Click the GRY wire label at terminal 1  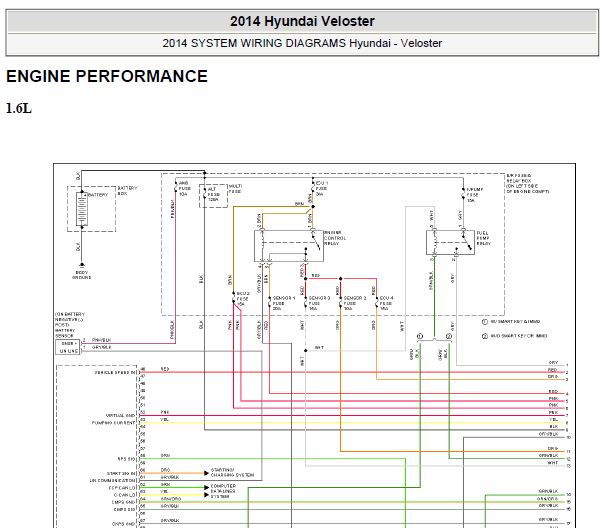pyautogui.click(x=553, y=363)
